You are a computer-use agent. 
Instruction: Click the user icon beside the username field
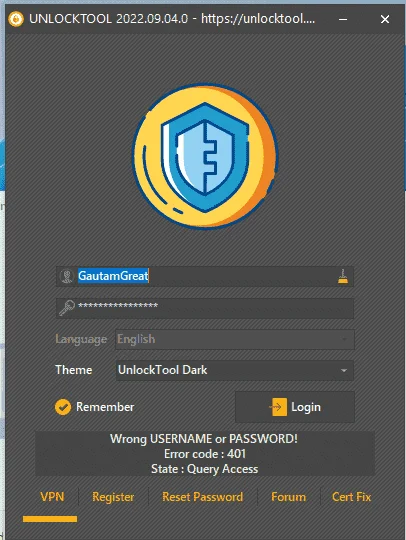tap(66, 276)
